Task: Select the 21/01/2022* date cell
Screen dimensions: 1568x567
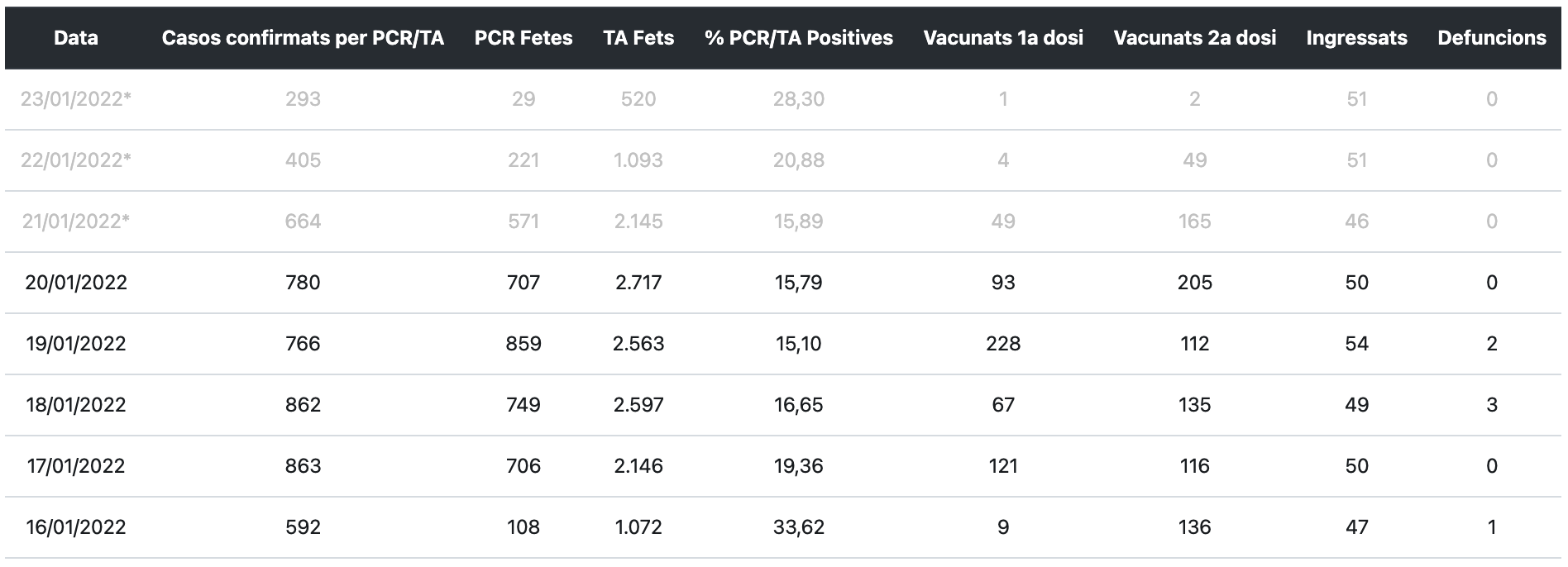Action: pos(76,222)
